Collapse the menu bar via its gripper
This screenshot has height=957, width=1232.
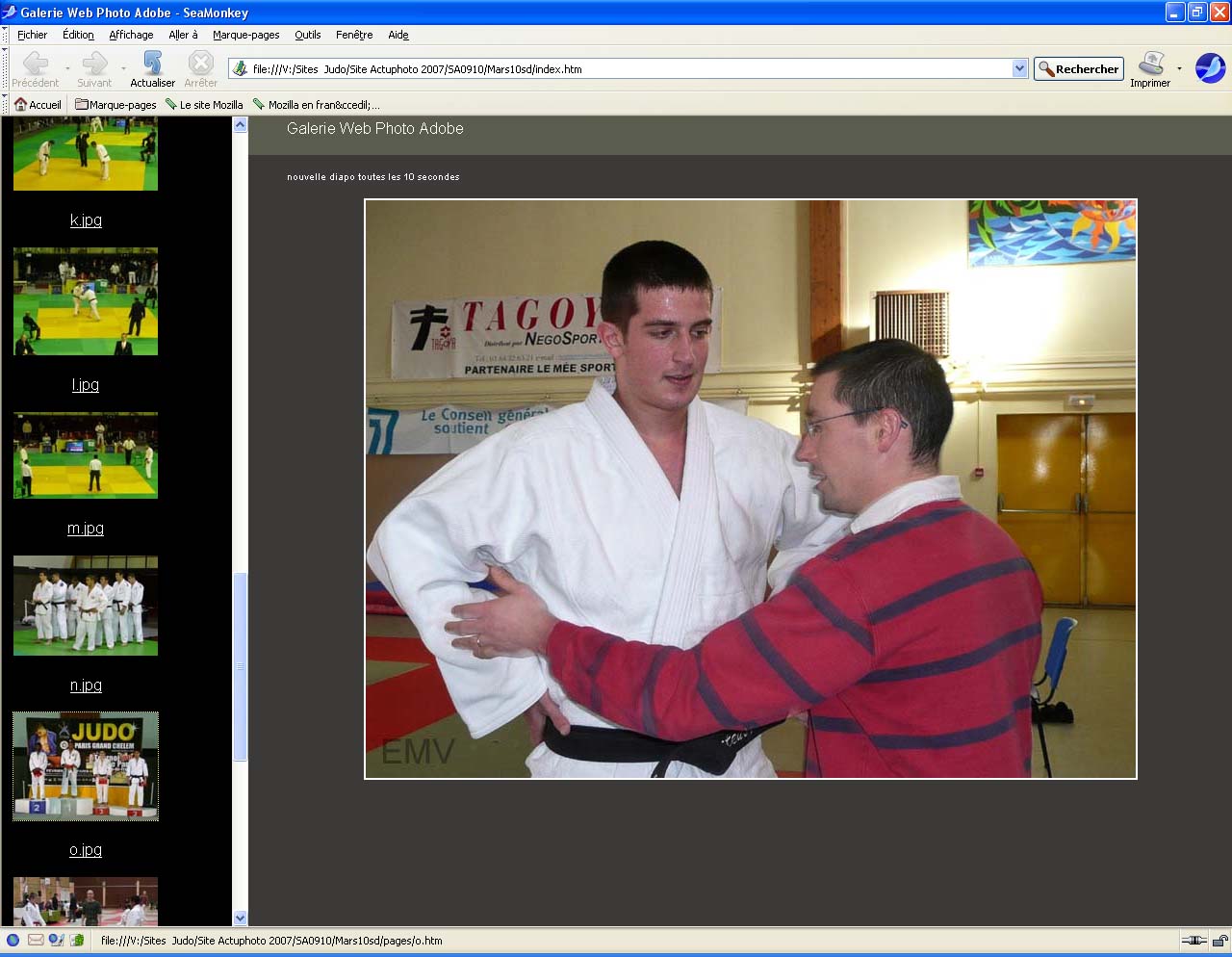[x=4, y=35]
